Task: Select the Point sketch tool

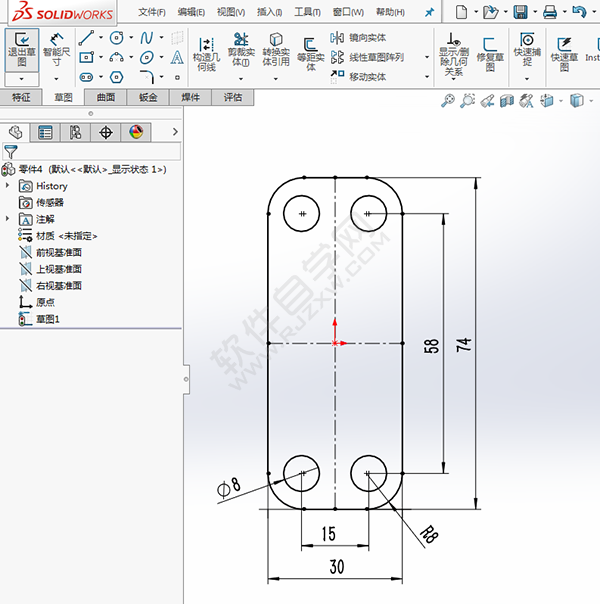Action: click(177, 77)
